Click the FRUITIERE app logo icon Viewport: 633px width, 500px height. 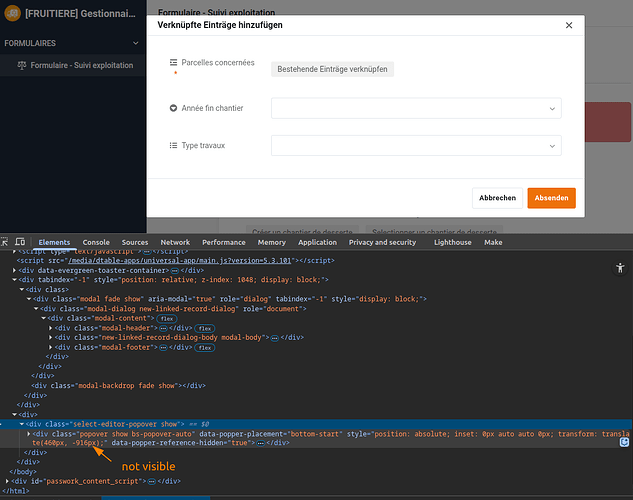(x=13, y=14)
